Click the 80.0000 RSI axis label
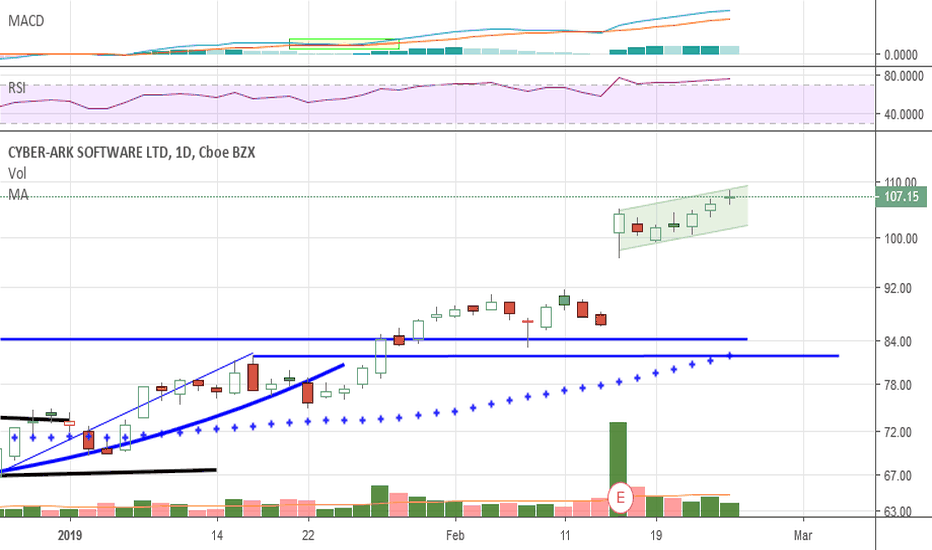 point(903,76)
